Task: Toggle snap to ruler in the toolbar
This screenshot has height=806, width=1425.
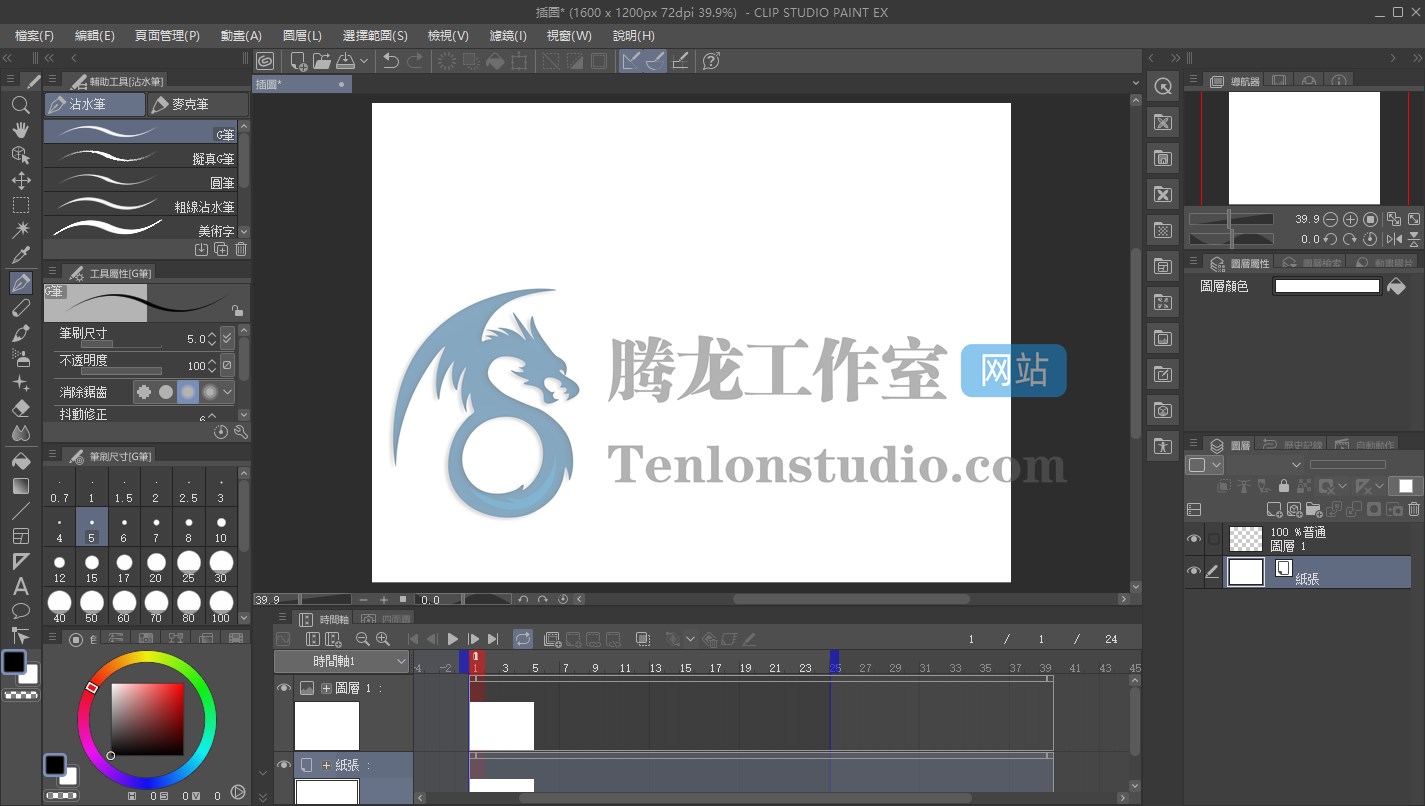Action: 631,61
